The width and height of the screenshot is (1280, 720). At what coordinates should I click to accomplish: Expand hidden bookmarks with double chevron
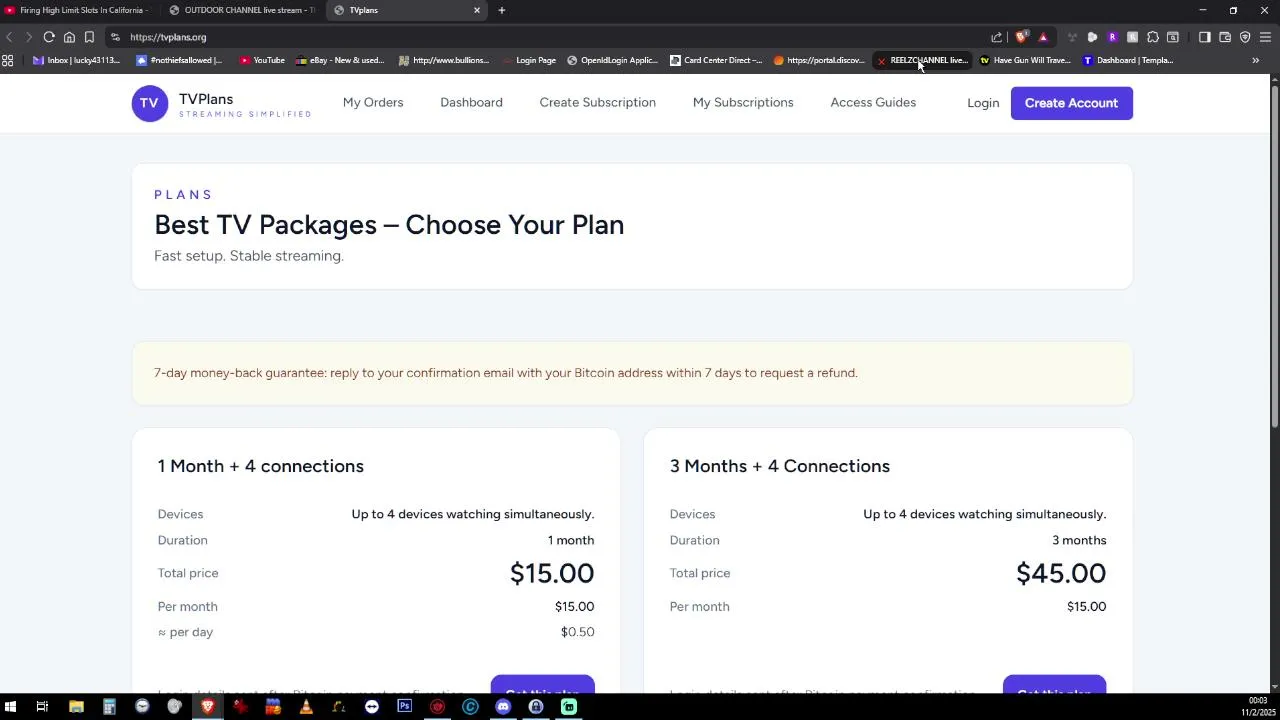coord(1255,60)
